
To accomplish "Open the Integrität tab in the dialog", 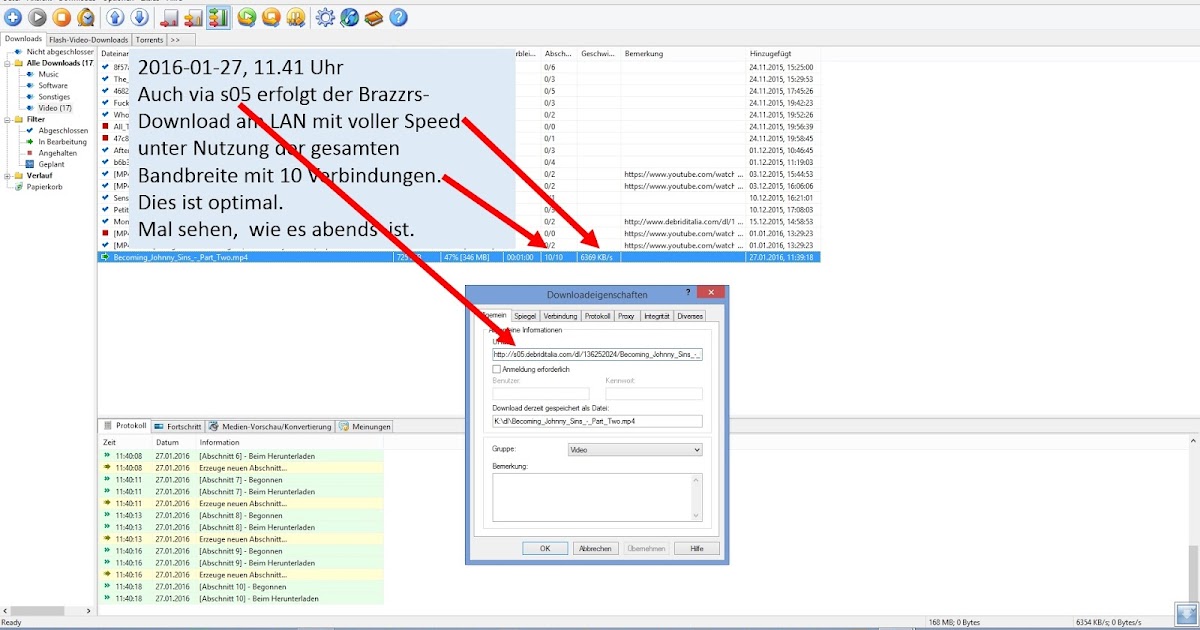I will [x=656, y=316].
